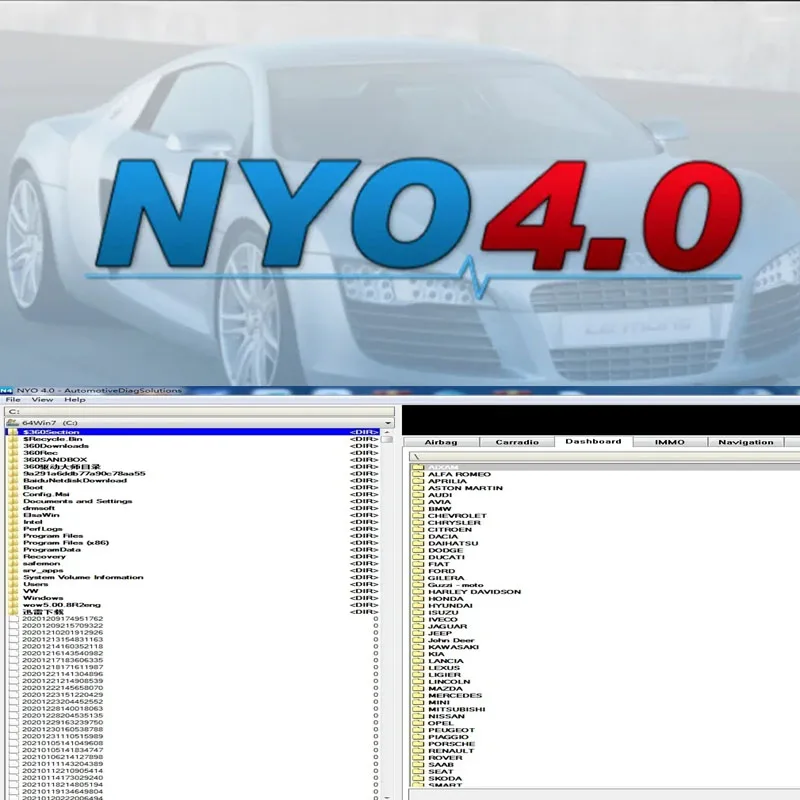This screenshot has height=800, width=800.
Task: Select the 'Documents and Settings' folder row
Action: coord(193,502)
